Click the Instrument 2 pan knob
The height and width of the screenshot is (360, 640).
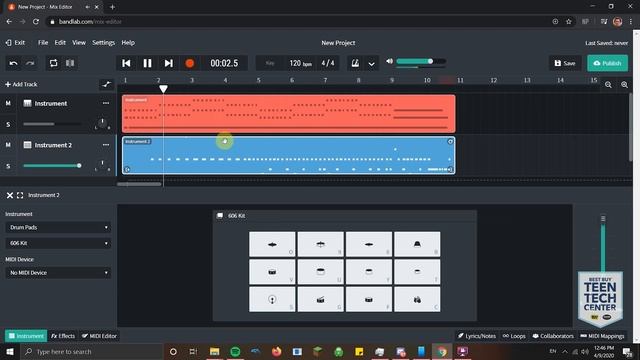click(102, 165)
